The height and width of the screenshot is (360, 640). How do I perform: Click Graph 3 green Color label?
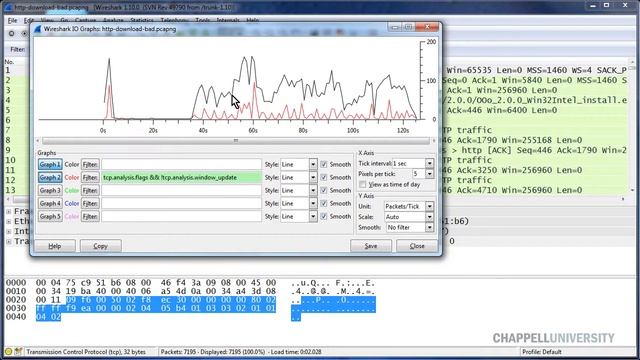click(x=71, y=191)
